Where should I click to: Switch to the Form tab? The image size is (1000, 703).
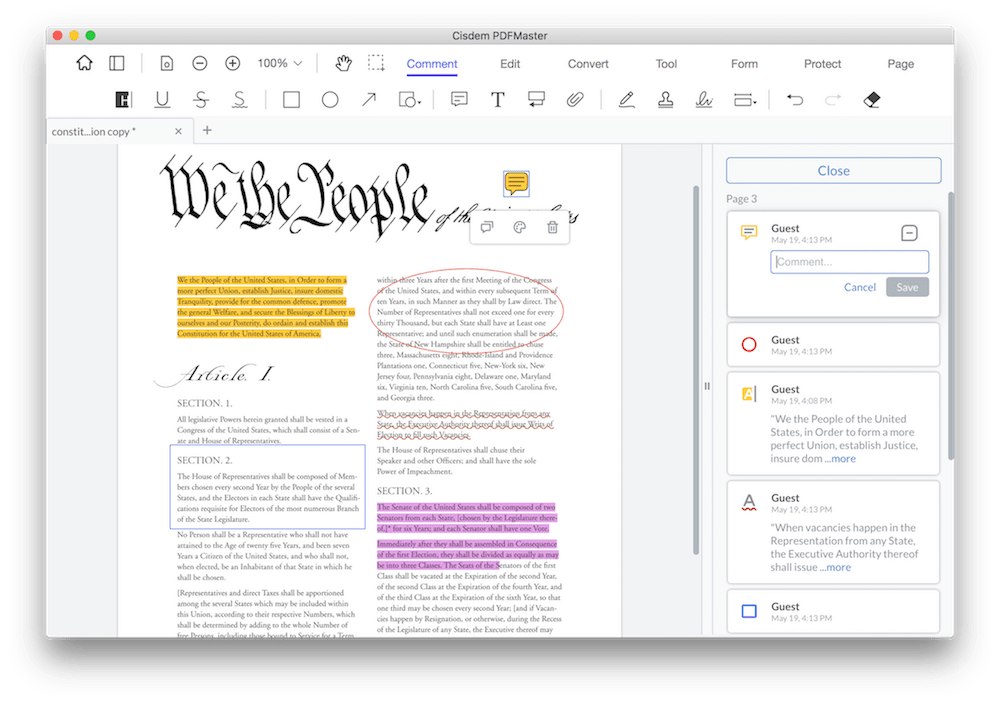(744, 64)
